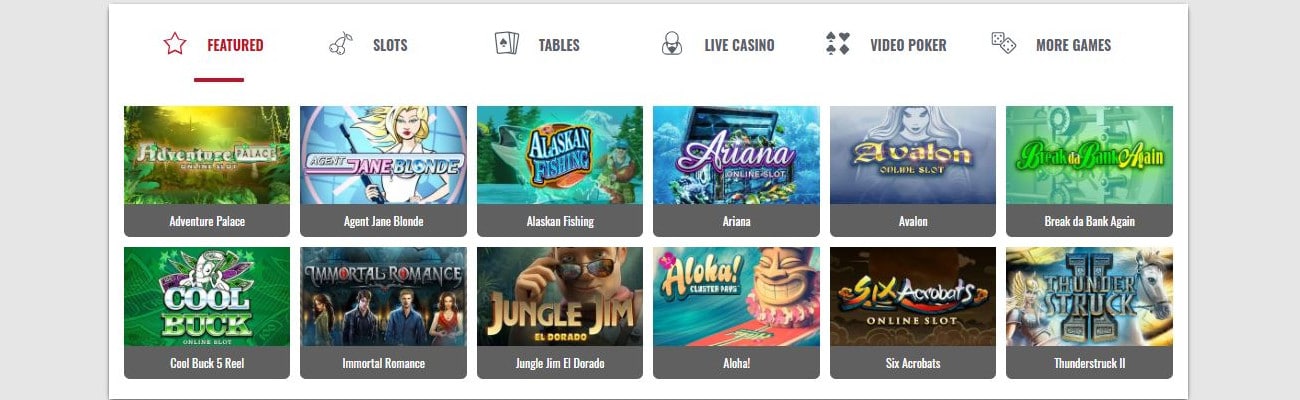This screenshot has width=1300, height=400.
Task: Go to the More Games tab
Action: [x=1073, y=45]
